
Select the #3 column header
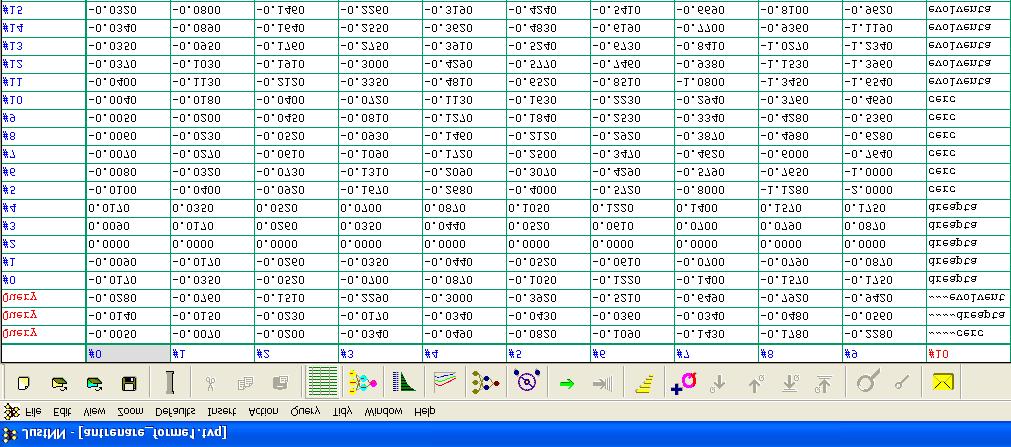(380, 353)
